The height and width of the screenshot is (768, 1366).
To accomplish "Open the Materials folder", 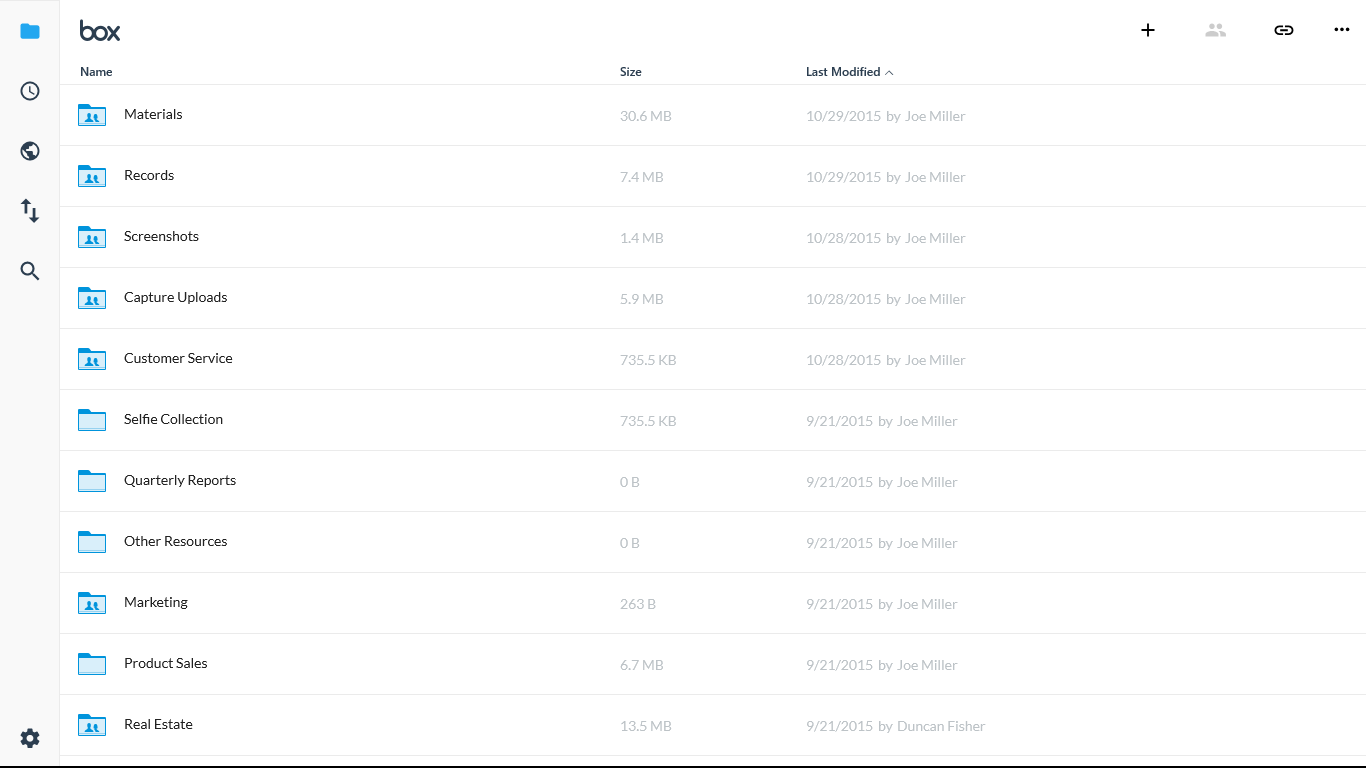I will click(x=153, y=114).
